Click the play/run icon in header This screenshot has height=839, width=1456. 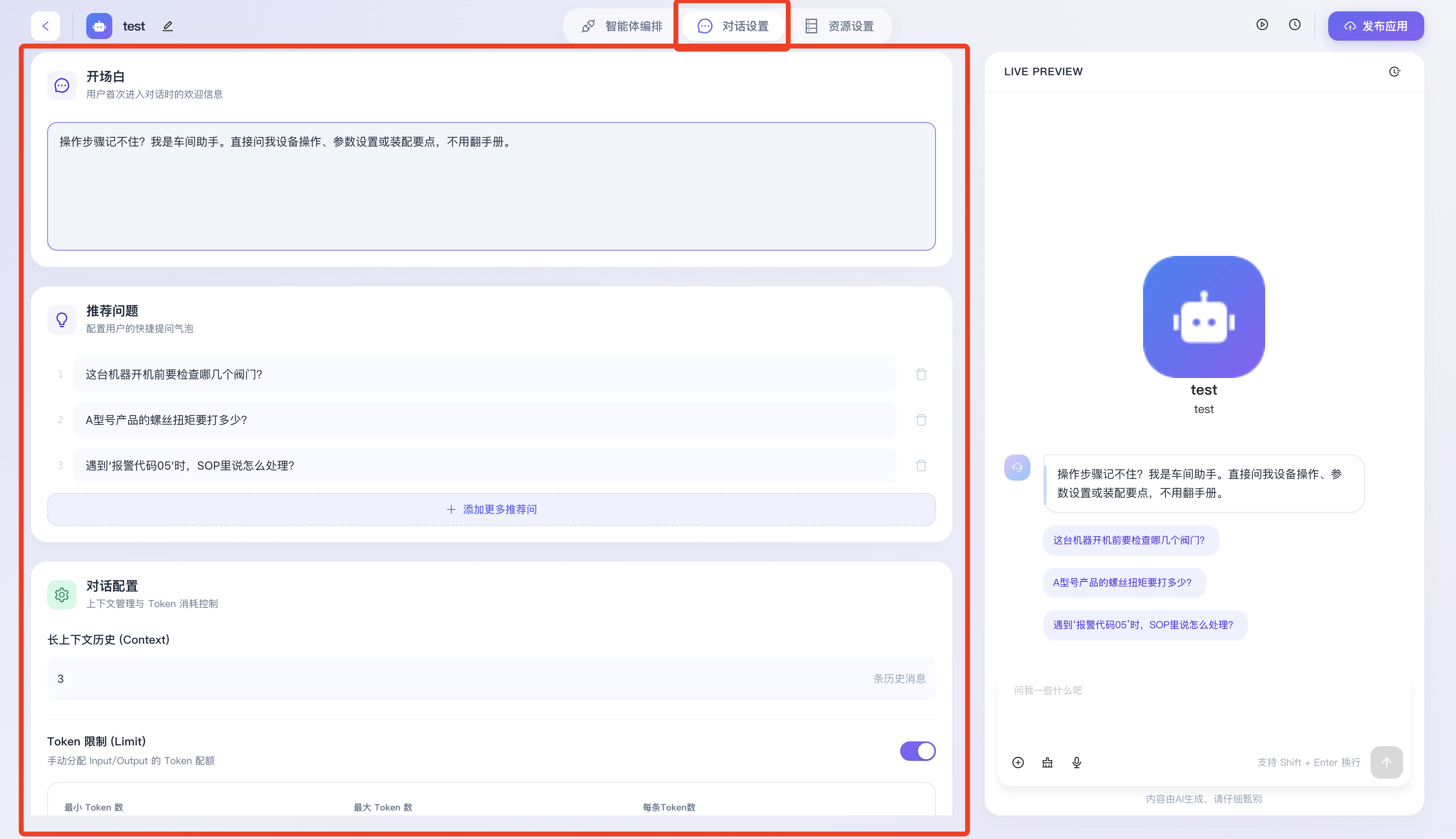coord(1262,25)
